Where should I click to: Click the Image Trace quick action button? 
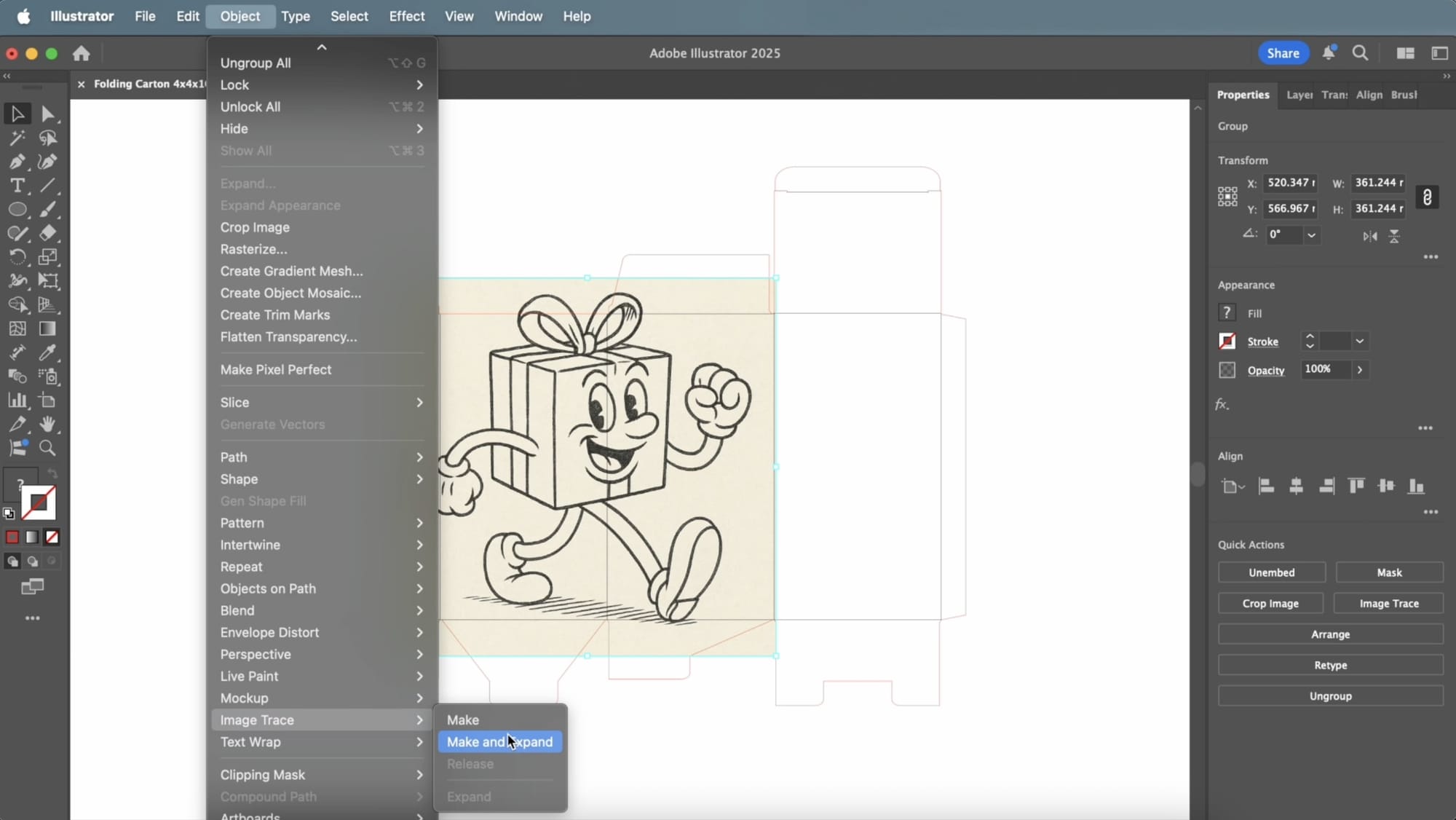tap(1389, 604)
